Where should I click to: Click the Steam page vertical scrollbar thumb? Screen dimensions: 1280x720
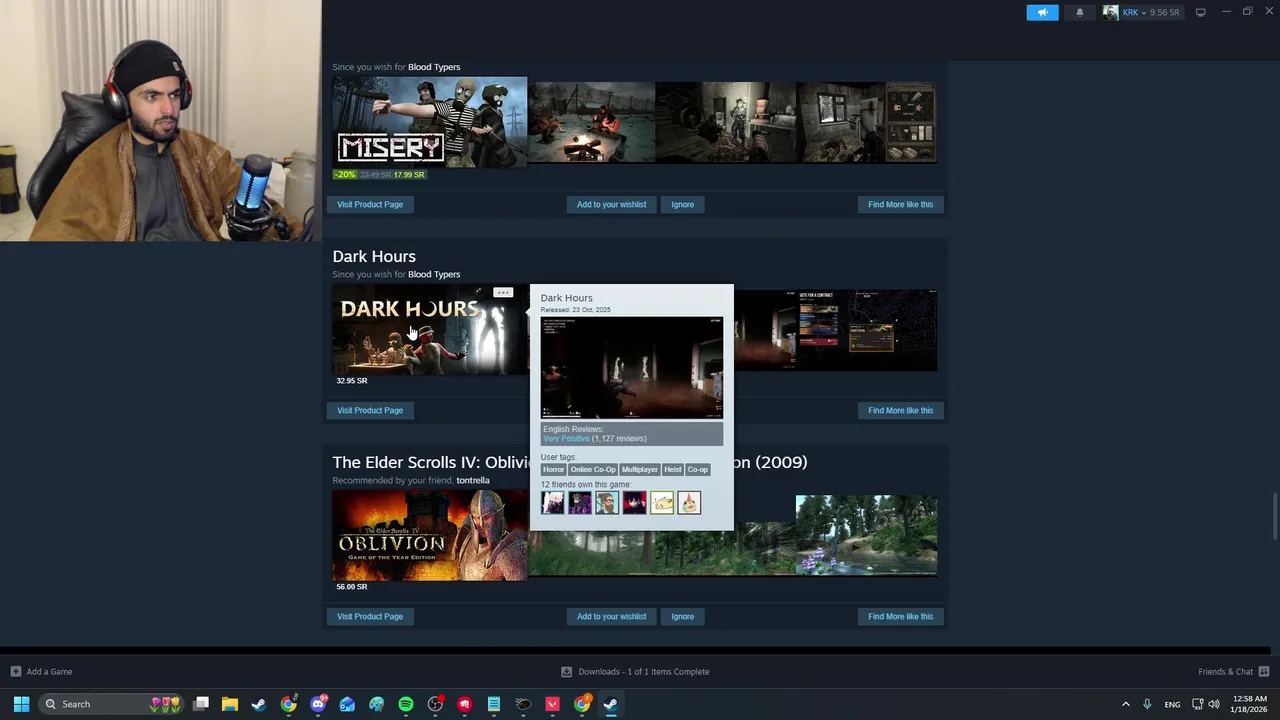(x=1274, y=516)
